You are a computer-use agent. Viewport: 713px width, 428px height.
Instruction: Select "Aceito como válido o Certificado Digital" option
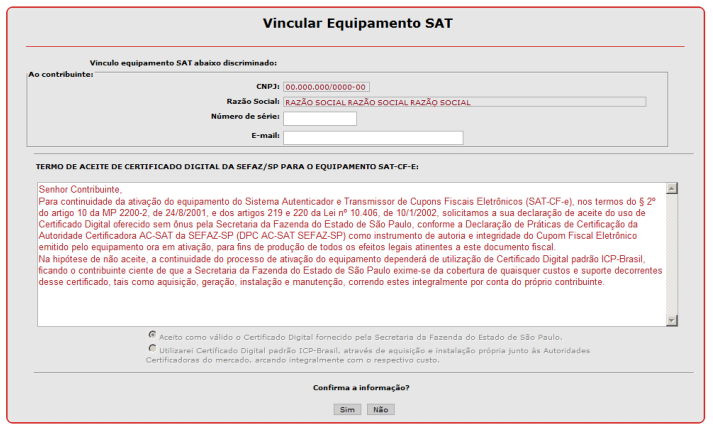(152, 335)
